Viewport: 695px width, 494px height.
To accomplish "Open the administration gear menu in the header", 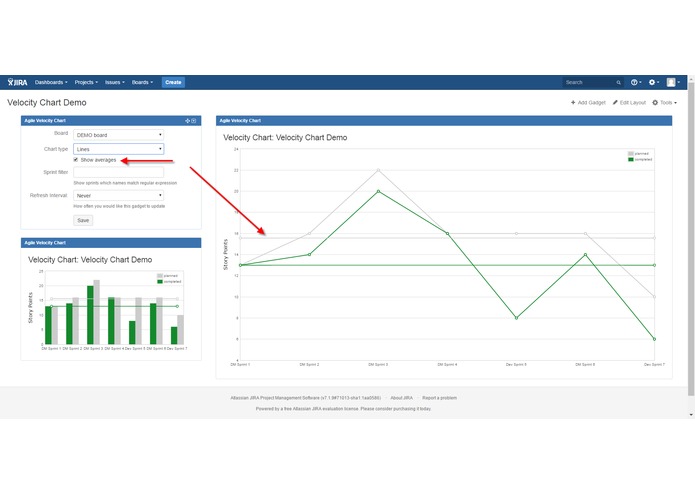I will (654, 82).
